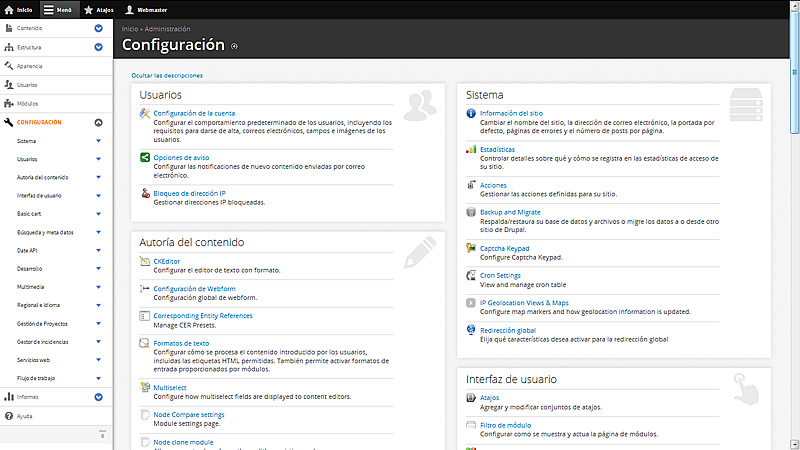The height and width of the screenshot is (450, 800).
Task: Open Node clone module link
Action: point(183,442)
